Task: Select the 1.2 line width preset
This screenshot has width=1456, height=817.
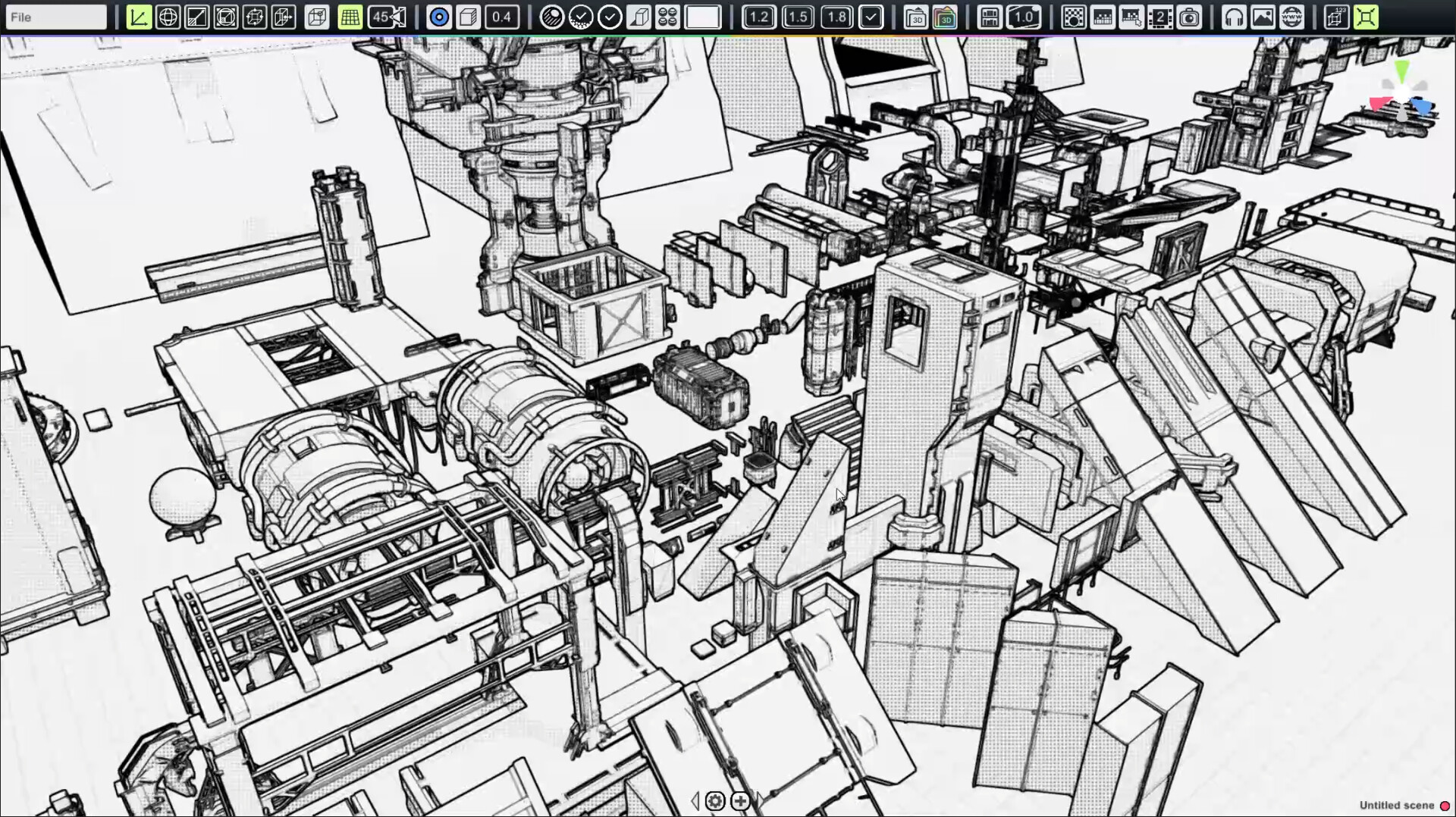Action: click(758, 17)
